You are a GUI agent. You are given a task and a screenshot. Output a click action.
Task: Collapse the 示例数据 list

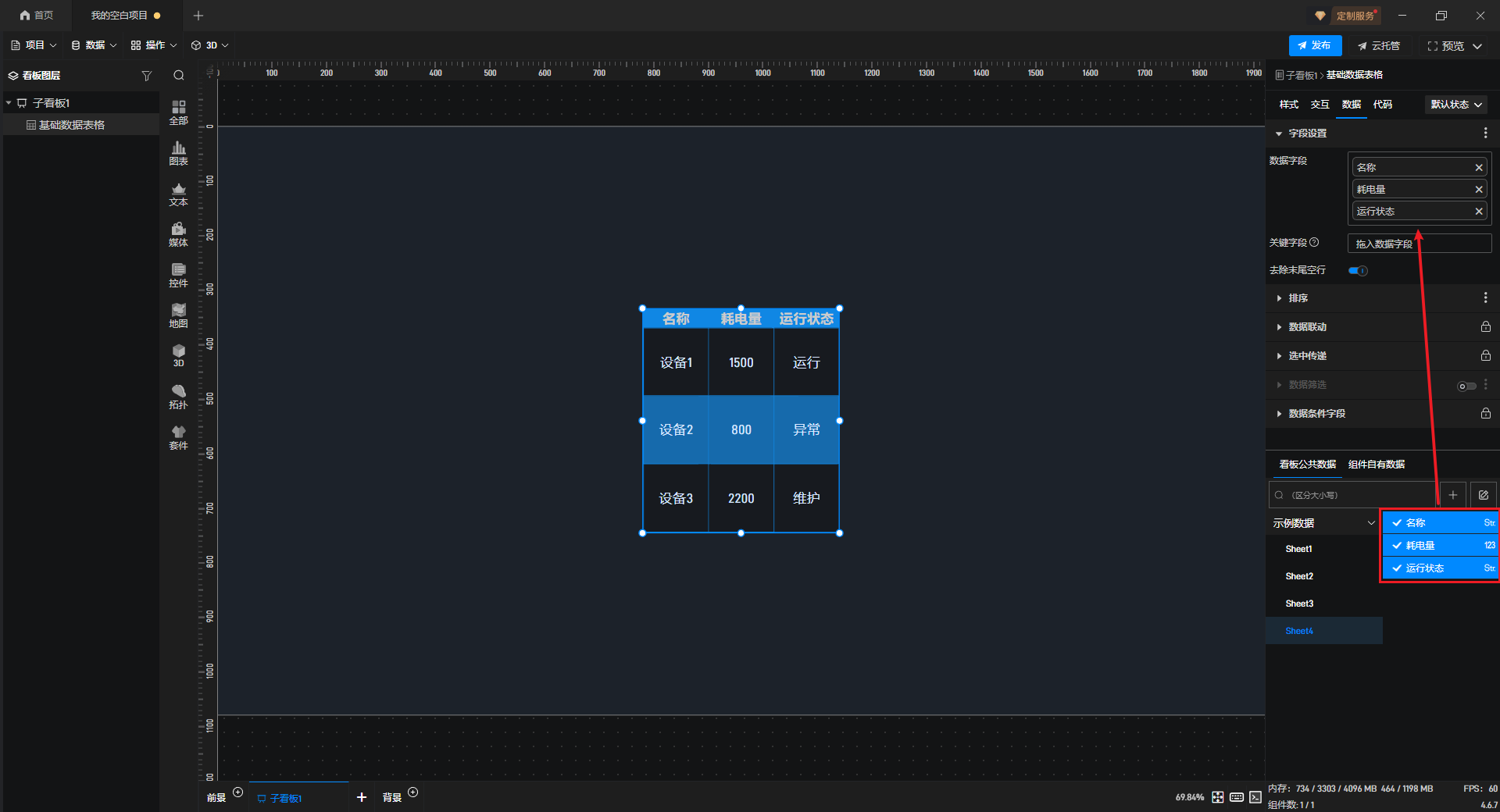click(1370, 523)
